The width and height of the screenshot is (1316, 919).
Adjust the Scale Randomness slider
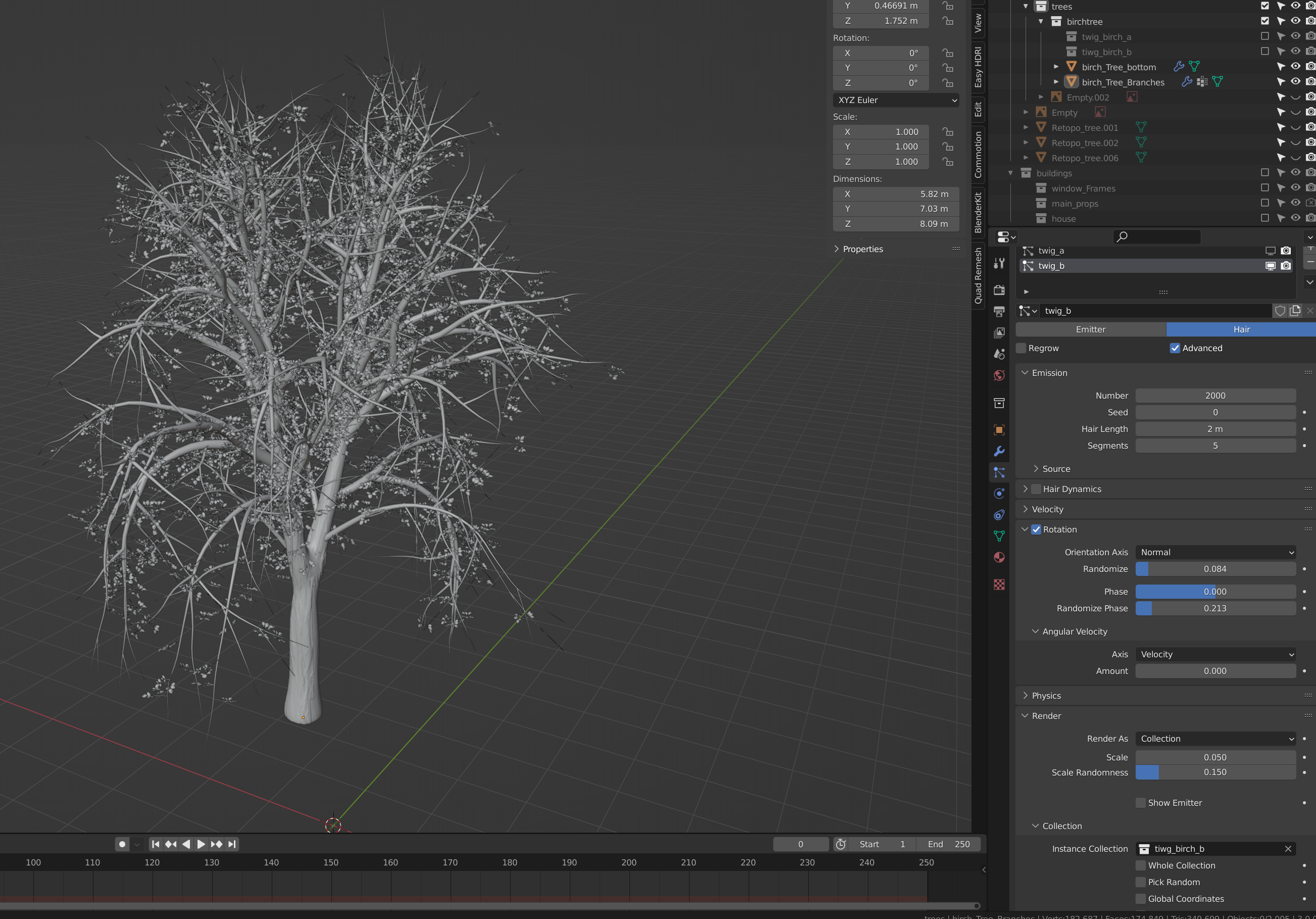[1215, 772]
